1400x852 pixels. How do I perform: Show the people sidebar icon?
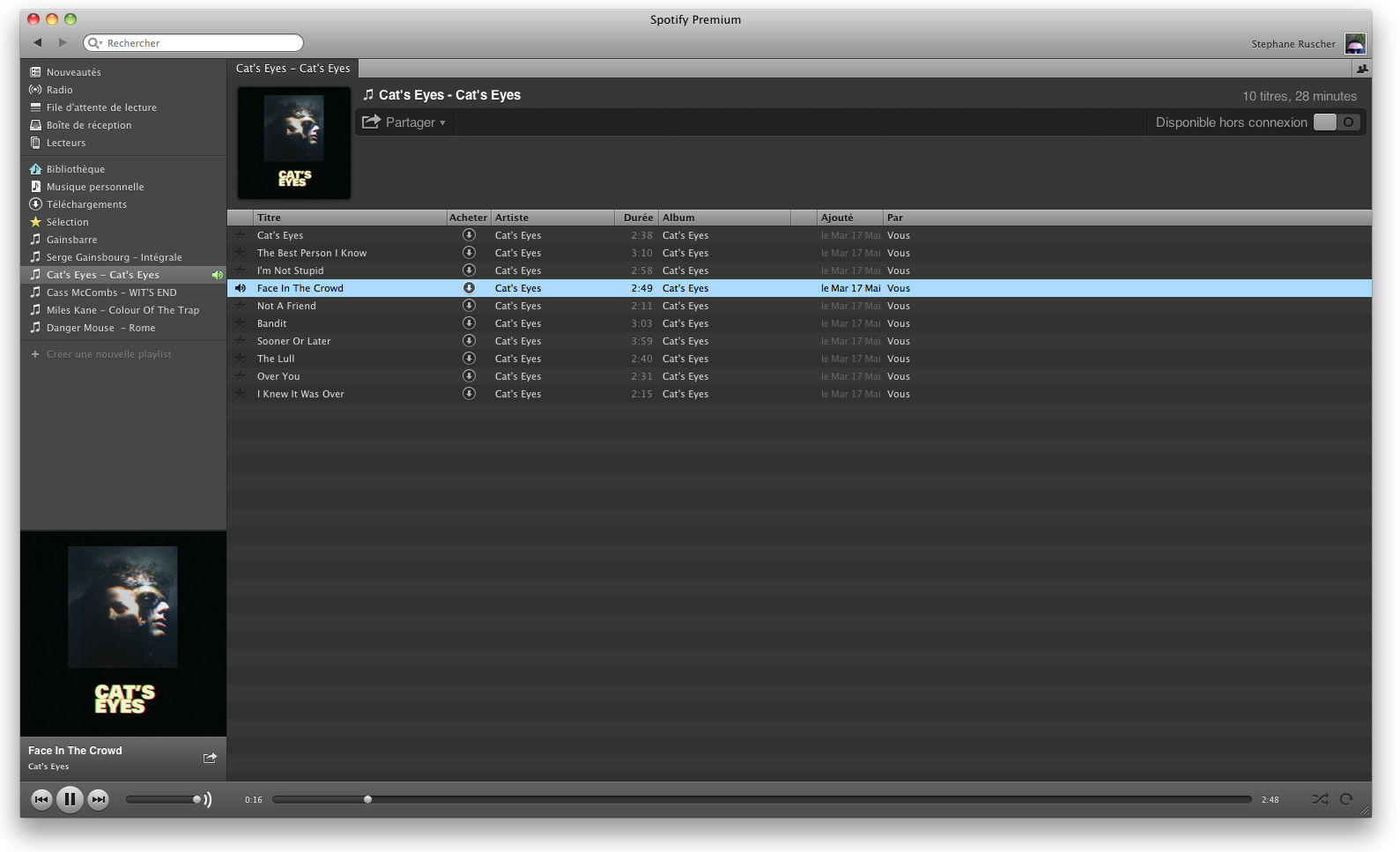coord(1362,69)
